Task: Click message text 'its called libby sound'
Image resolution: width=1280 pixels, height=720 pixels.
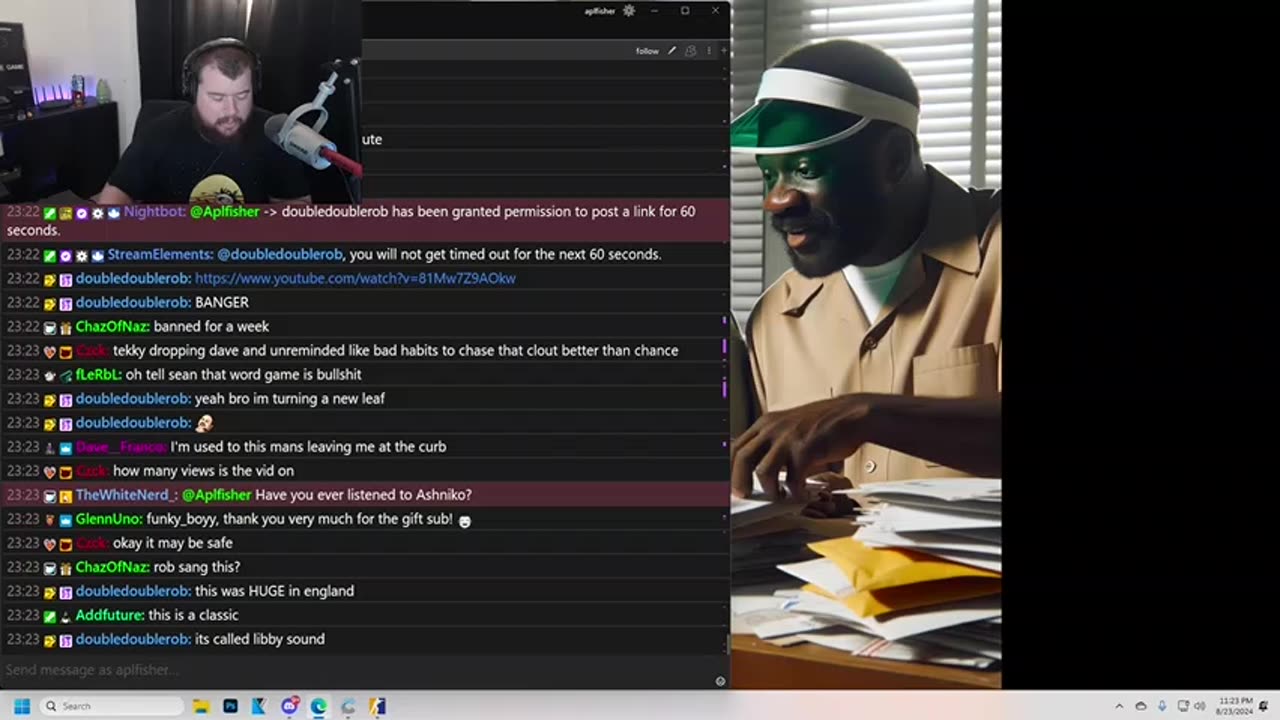Action: (x=260, y=639)
